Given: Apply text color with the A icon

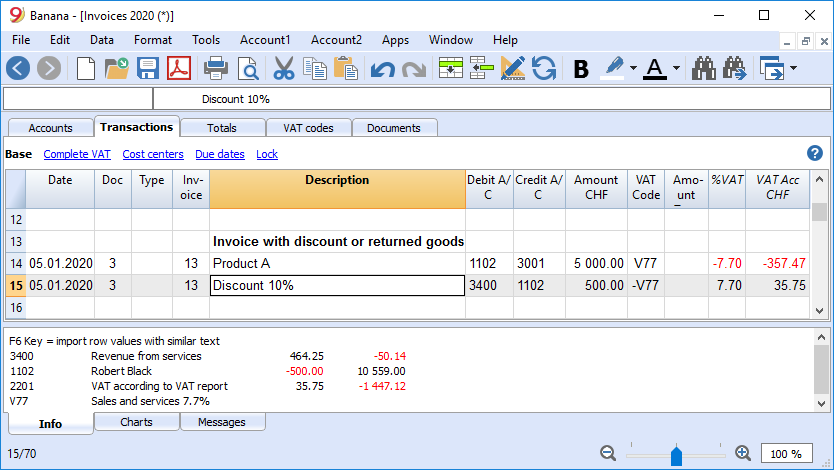Looking at the screenshot, I should 655,69.
